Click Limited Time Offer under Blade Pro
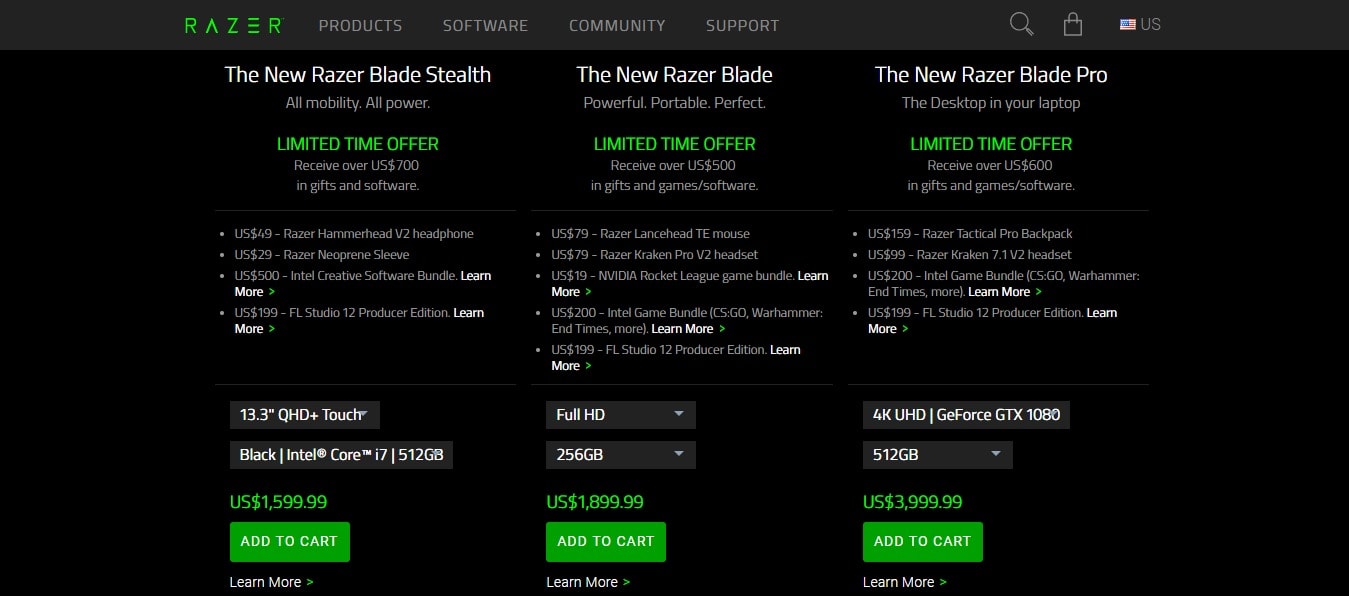This screenshot has height=596, width=1349. tap(991, 144)
